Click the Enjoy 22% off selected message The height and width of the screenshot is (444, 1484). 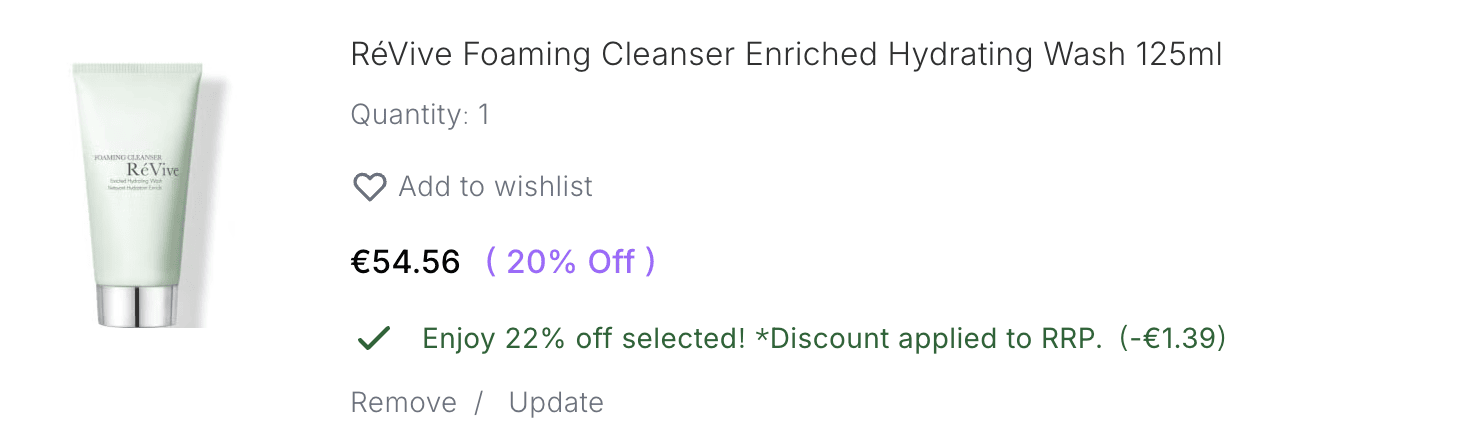coord(584,339)
